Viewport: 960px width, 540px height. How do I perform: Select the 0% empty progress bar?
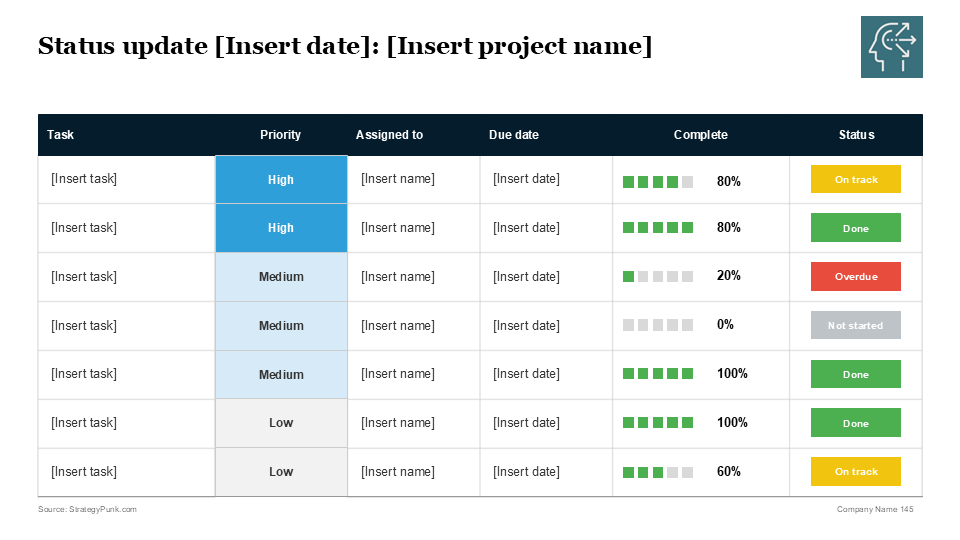coord(658,325)
